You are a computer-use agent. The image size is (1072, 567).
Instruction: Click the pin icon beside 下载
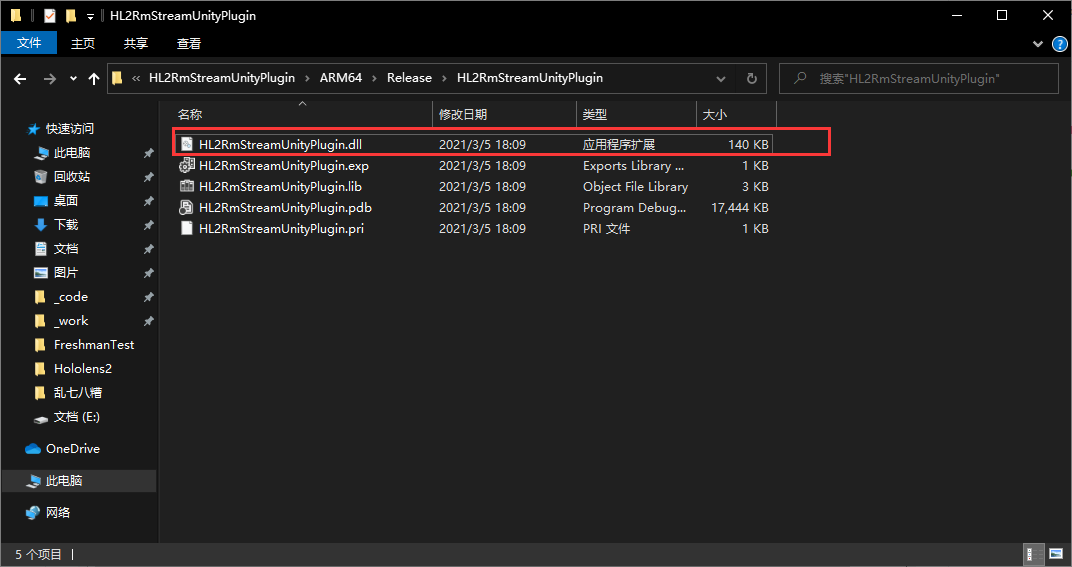(x=148, y=225)
